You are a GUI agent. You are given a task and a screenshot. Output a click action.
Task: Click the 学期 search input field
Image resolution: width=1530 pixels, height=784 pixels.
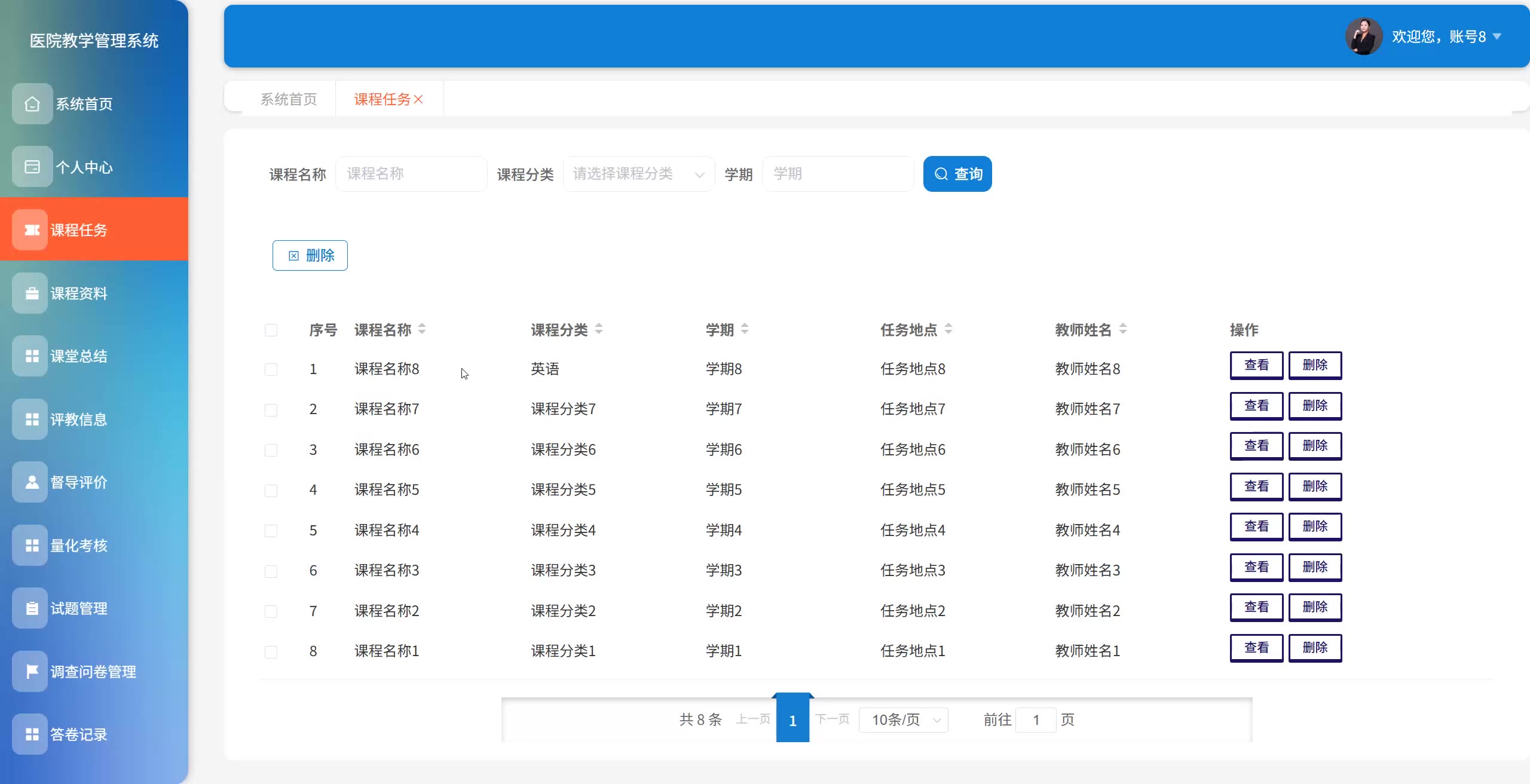click(x=837, y=174)
